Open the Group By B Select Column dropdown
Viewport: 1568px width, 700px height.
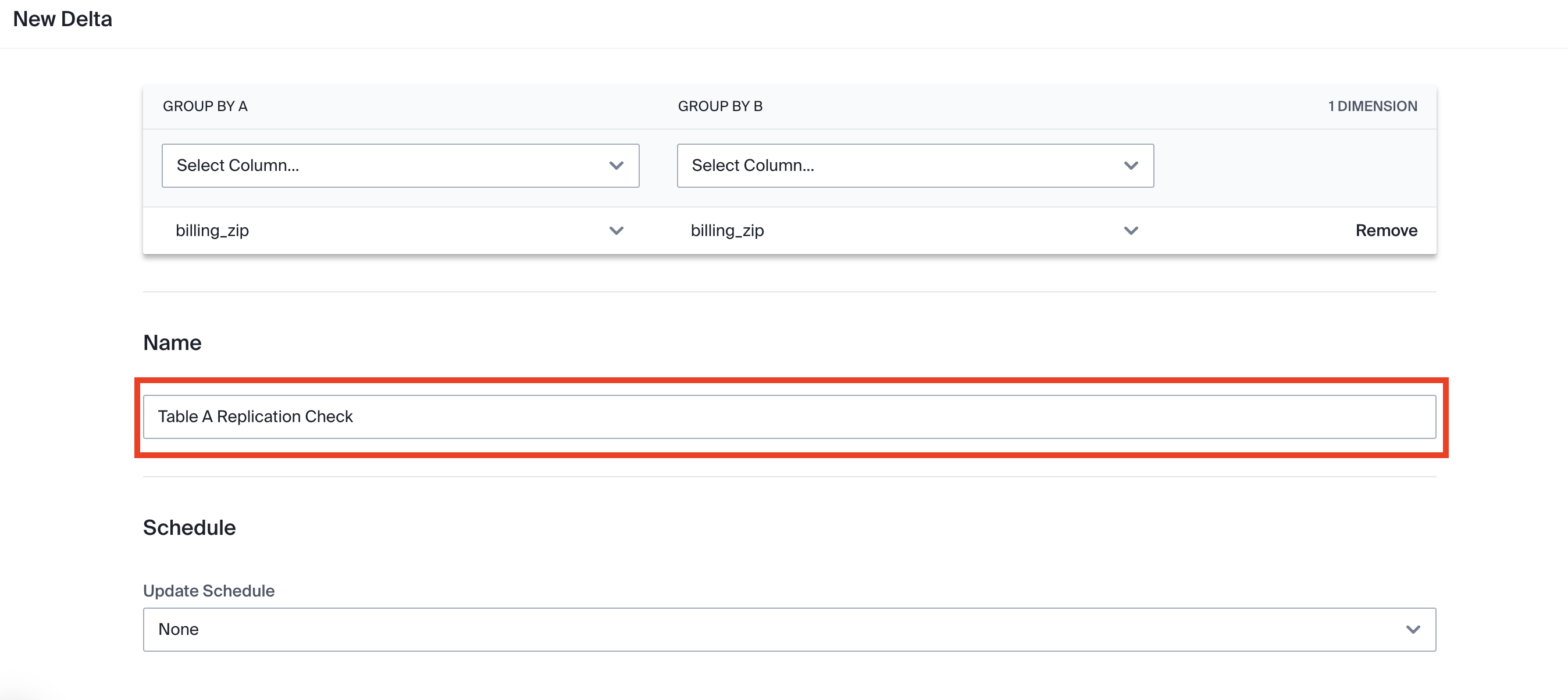(915, 166)
